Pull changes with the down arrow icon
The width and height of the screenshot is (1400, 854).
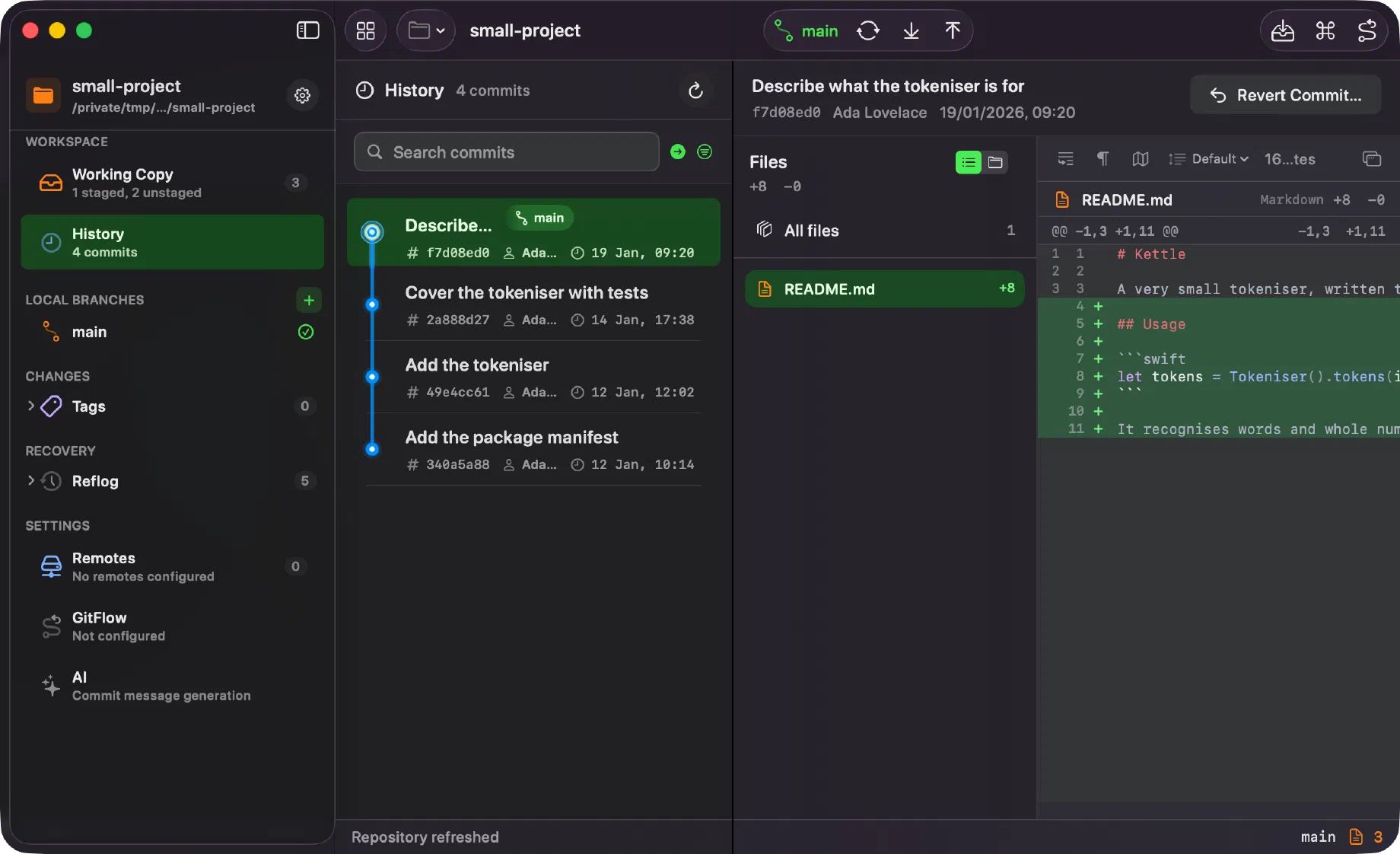(911, 31)
